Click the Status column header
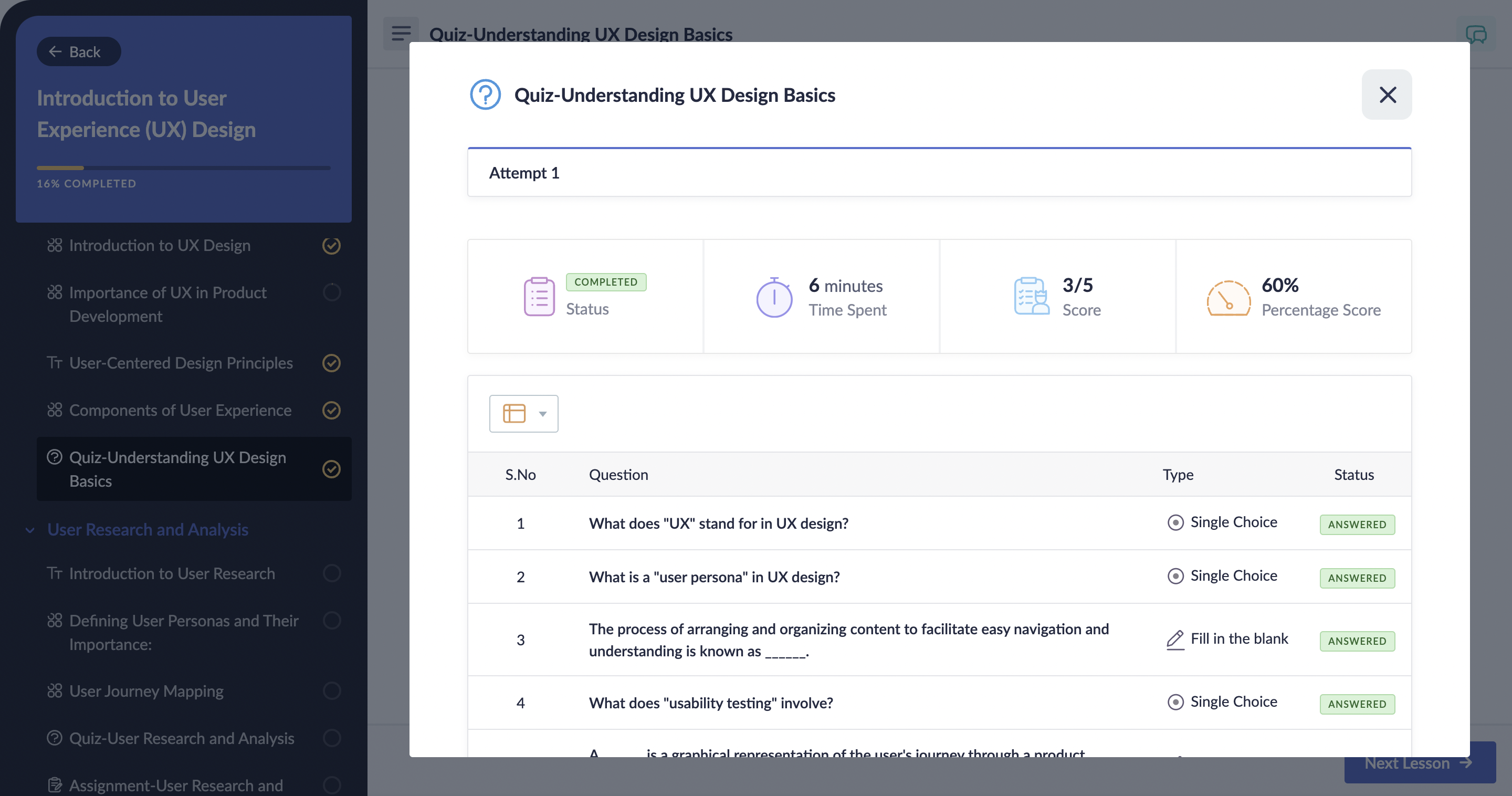 point(1353,474)
